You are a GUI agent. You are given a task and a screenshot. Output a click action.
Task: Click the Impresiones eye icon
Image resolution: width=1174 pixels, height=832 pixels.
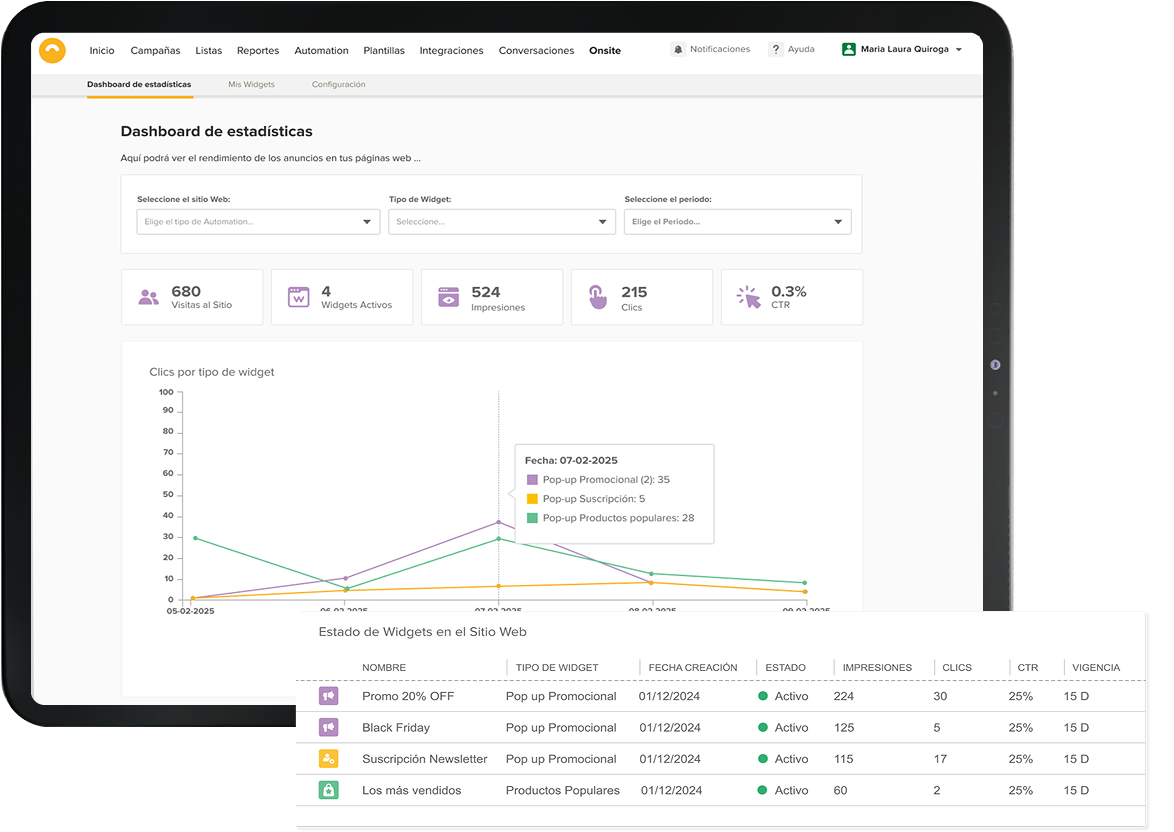tap(448, 297)
